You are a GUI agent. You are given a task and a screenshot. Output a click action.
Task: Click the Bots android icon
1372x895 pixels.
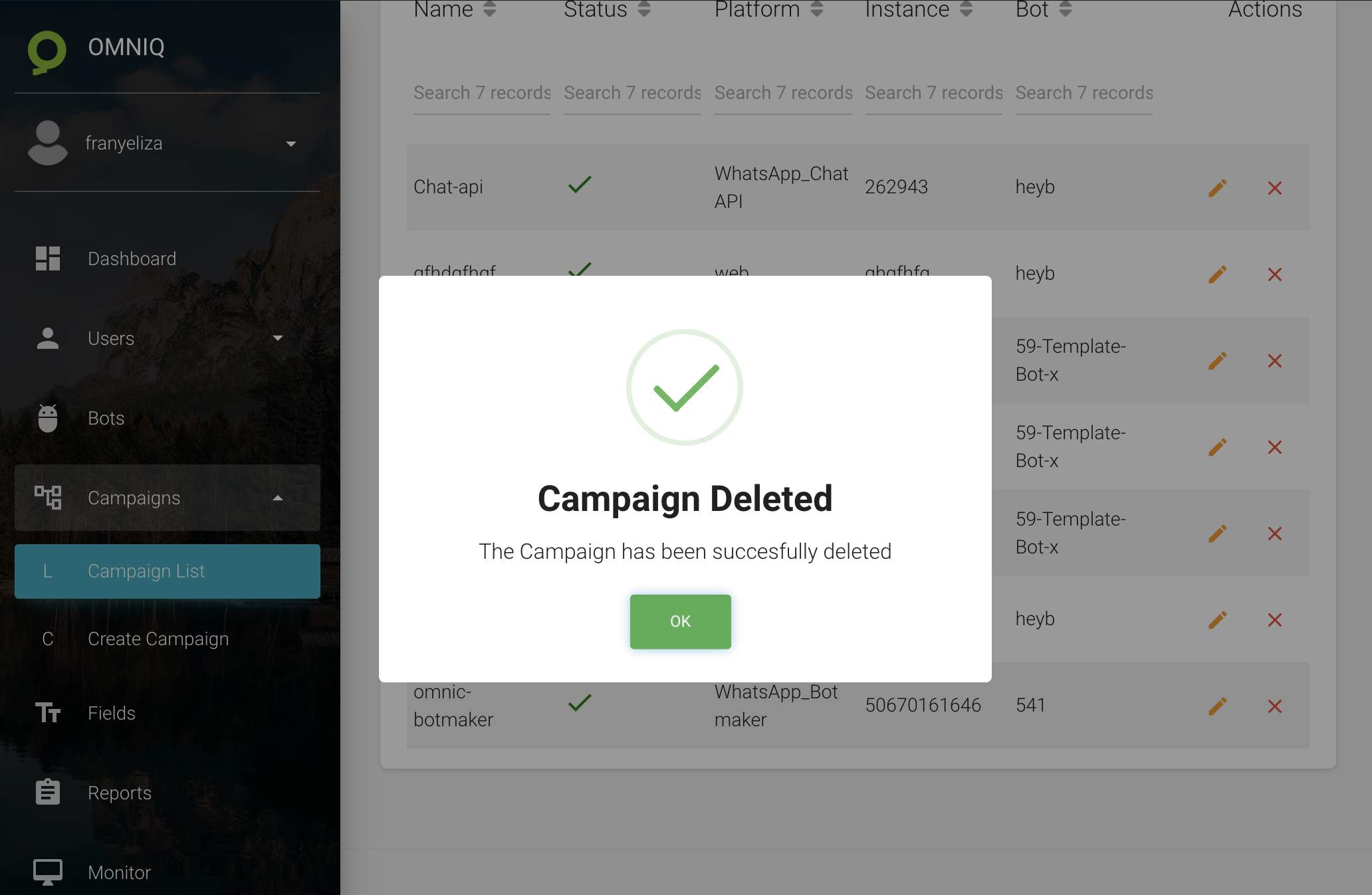[x=48, y=418]
